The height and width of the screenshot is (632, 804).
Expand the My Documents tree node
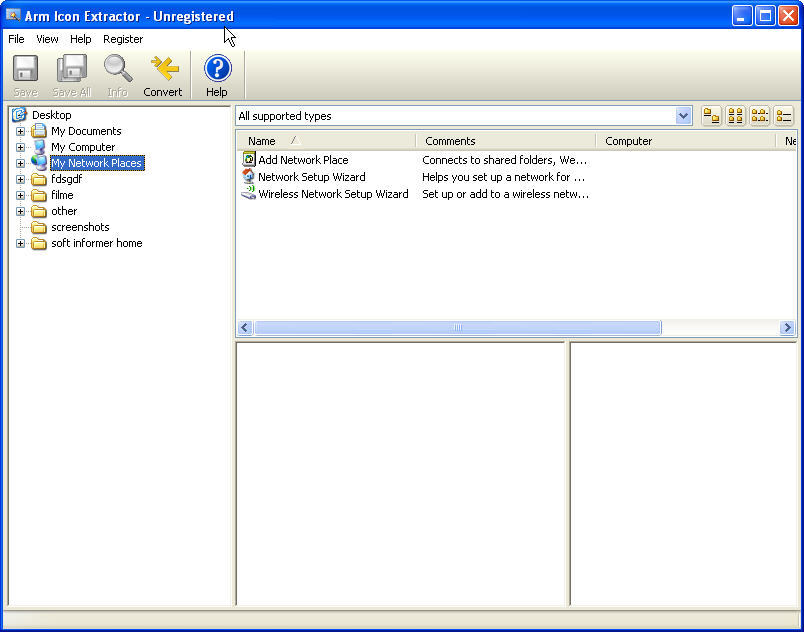tap(21, 131)
